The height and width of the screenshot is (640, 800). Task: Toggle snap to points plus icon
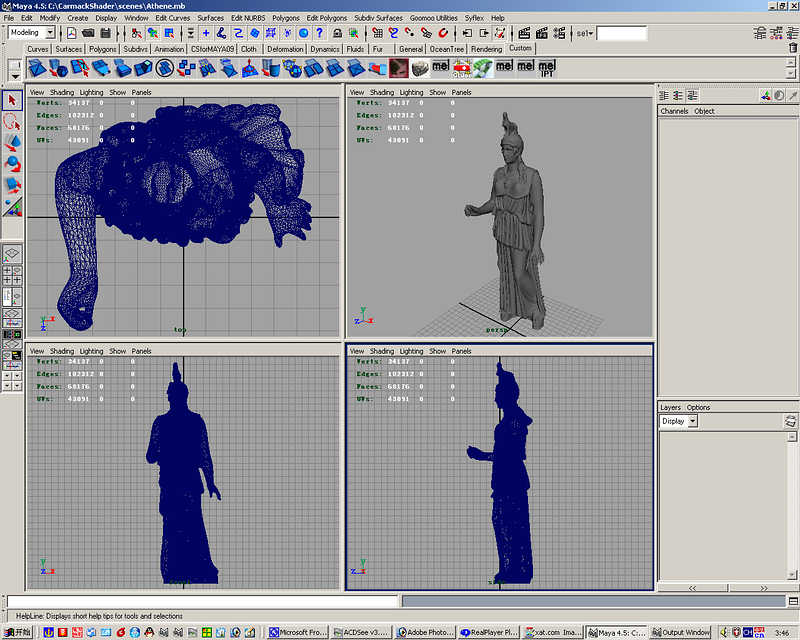205,33
